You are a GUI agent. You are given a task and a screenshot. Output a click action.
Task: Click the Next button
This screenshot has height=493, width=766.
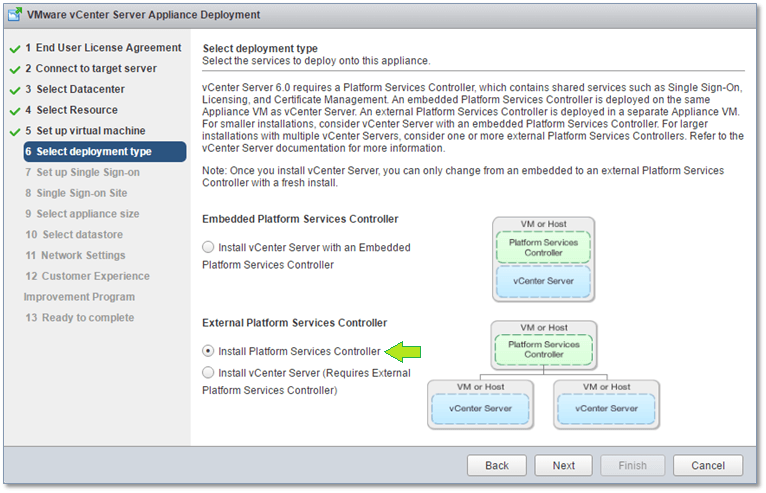(x=563, y=465)
